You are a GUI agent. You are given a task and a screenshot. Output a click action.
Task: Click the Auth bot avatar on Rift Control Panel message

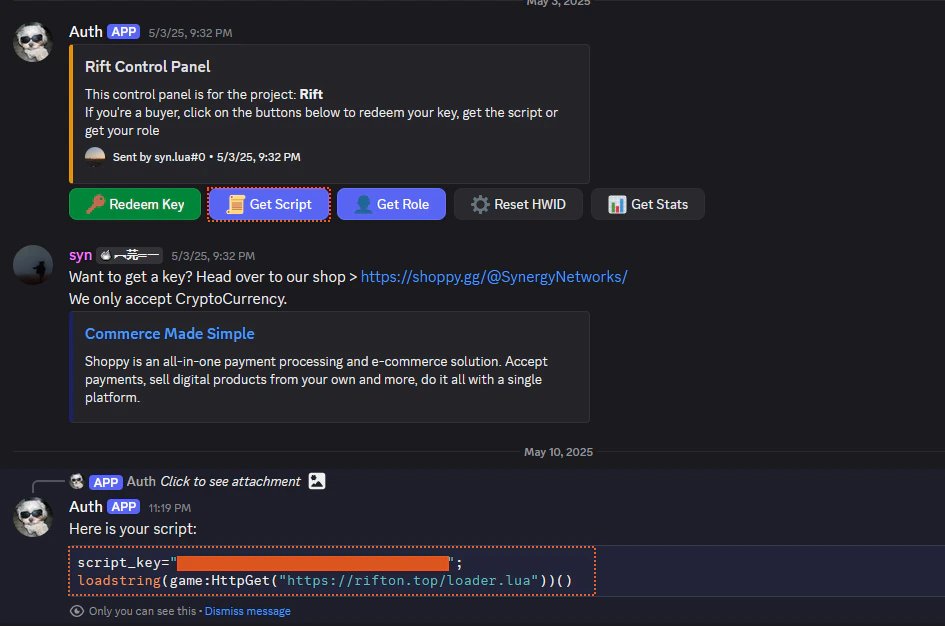pyautogui.click(x=33, y=42)
